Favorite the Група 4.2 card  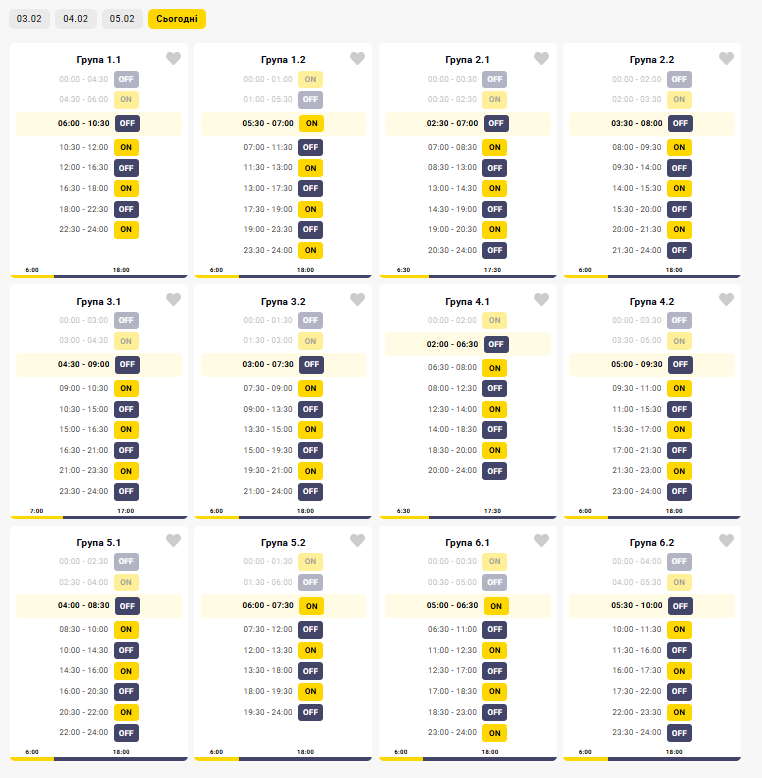click(x=726, y=299)
